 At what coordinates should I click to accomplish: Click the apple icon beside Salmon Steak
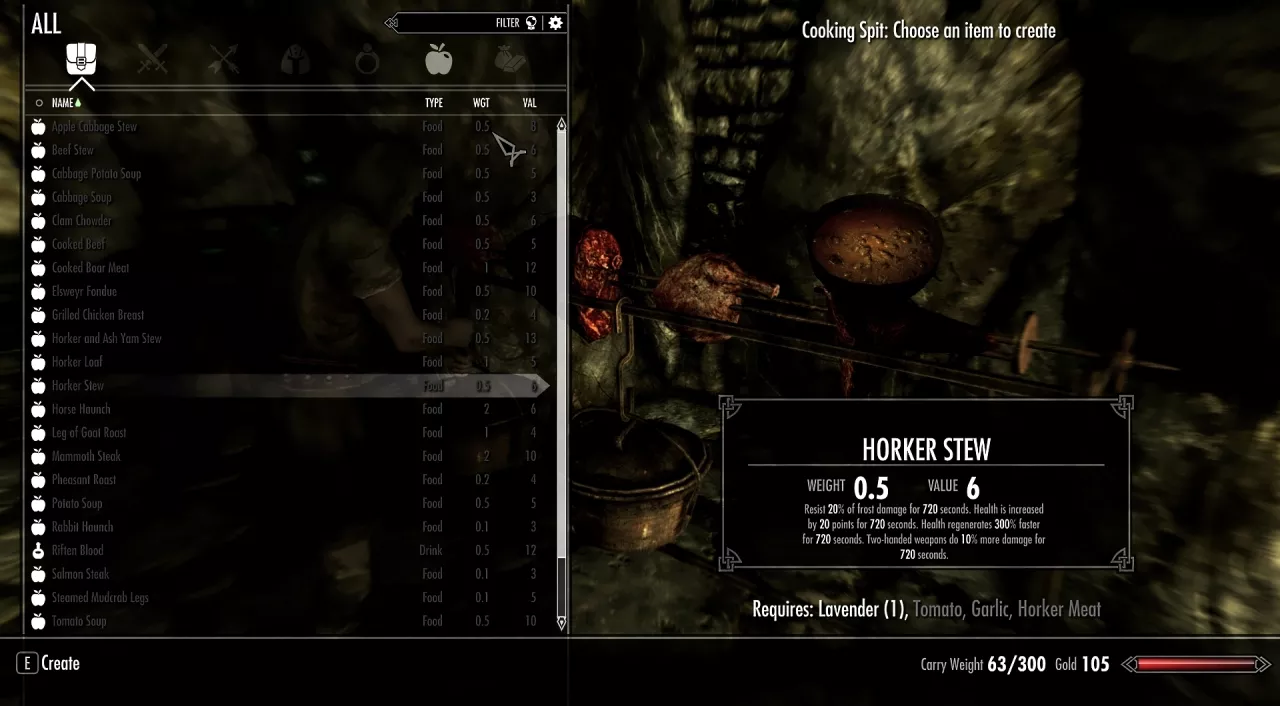tap(38, 574)
